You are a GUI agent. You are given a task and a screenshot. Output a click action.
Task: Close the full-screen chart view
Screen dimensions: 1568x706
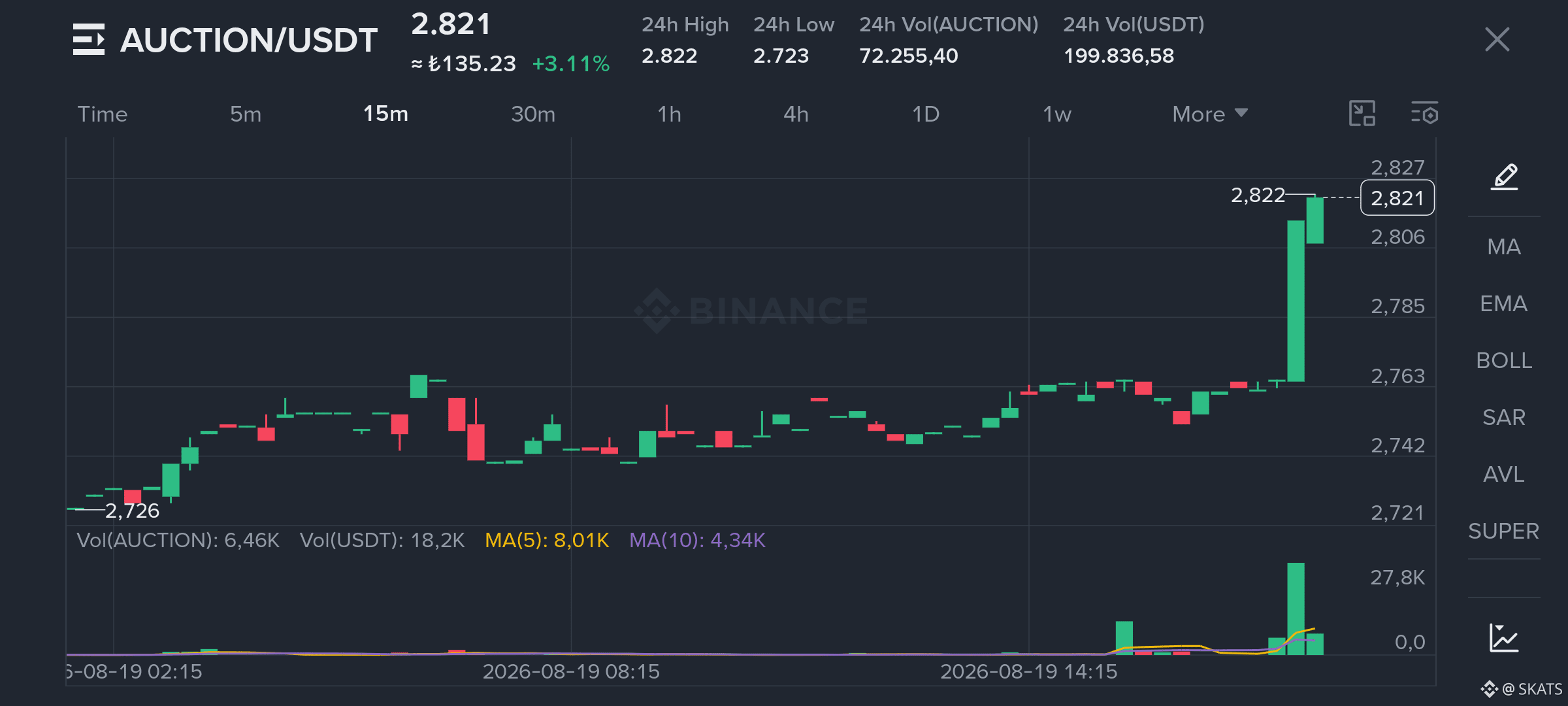coord(1497,39)
